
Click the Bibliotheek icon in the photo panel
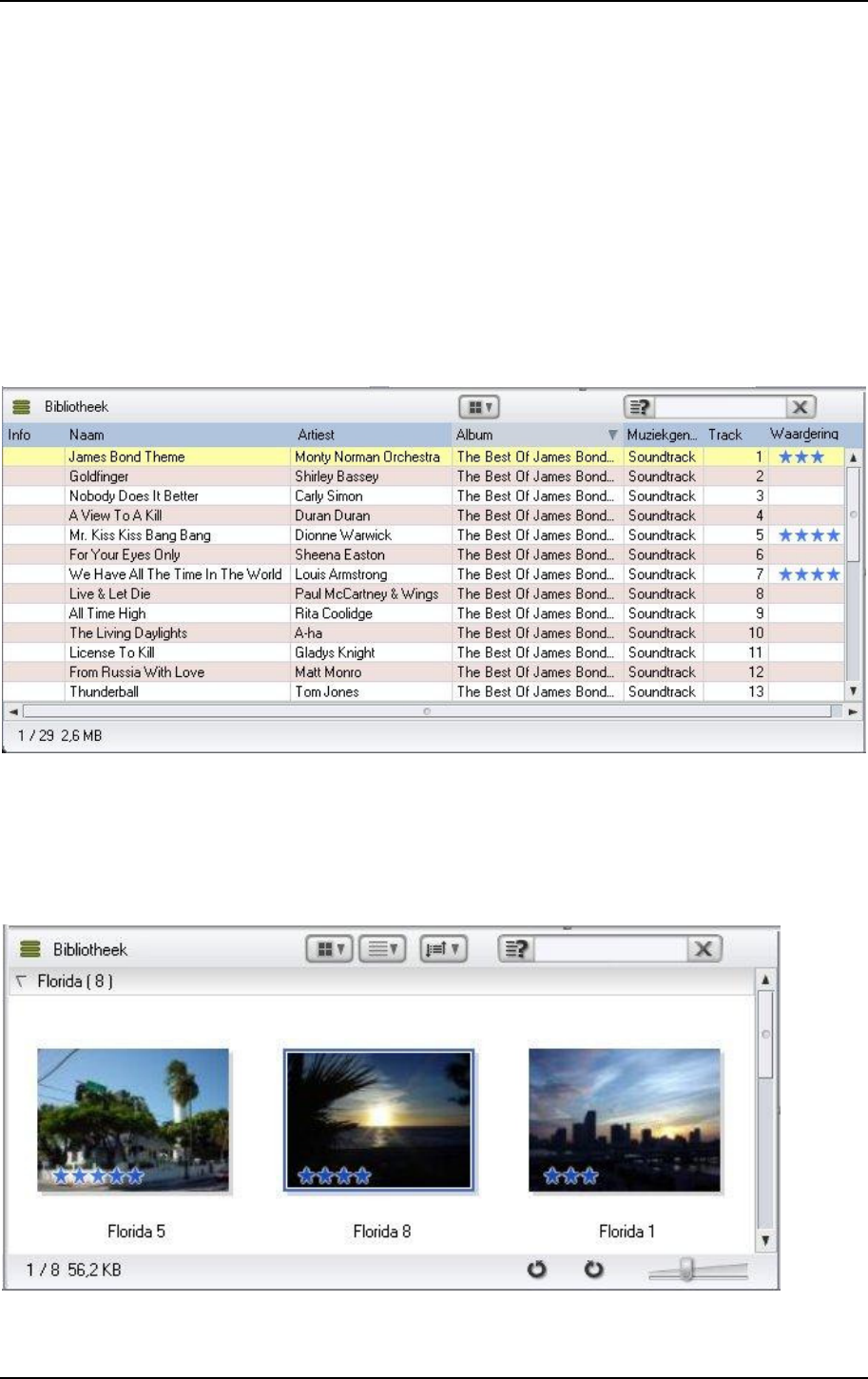[x=30, y=949]
